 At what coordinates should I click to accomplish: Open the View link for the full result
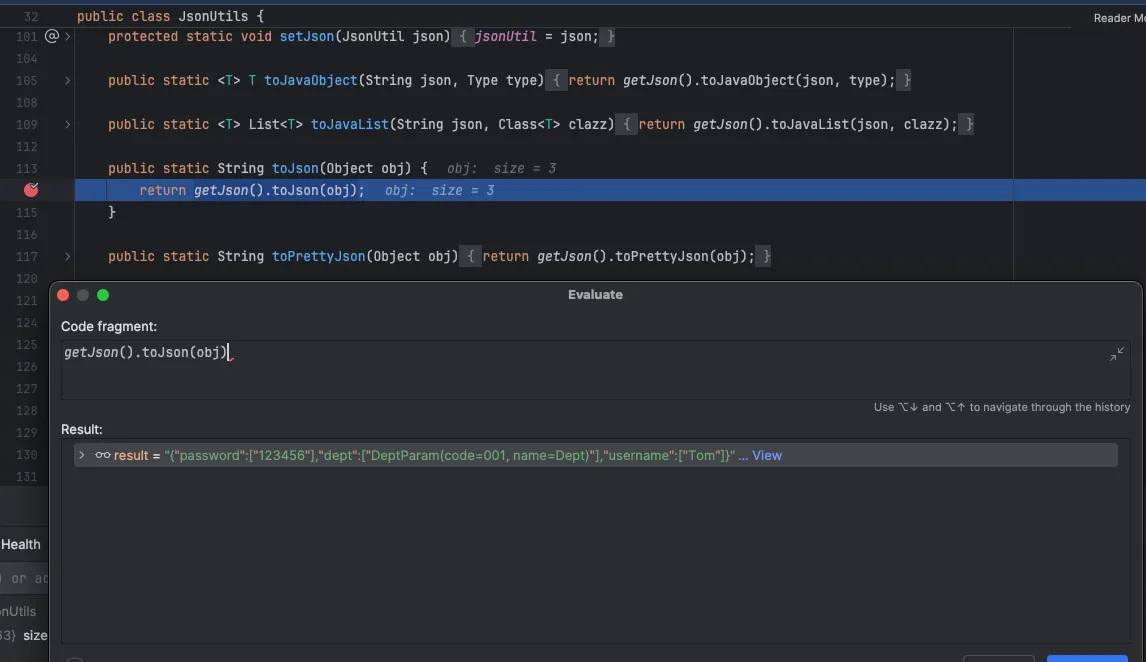[767, 455]
